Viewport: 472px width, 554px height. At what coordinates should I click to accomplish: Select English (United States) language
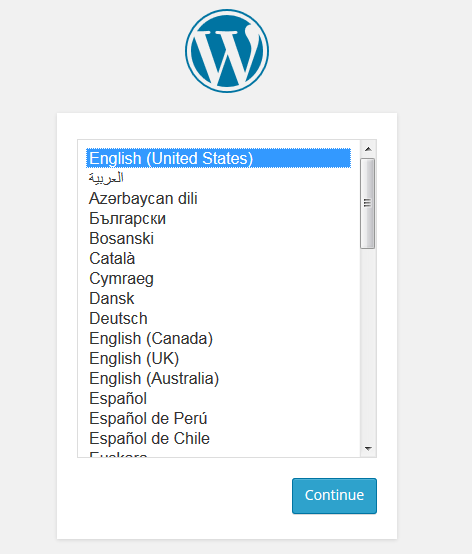[218, 158]
